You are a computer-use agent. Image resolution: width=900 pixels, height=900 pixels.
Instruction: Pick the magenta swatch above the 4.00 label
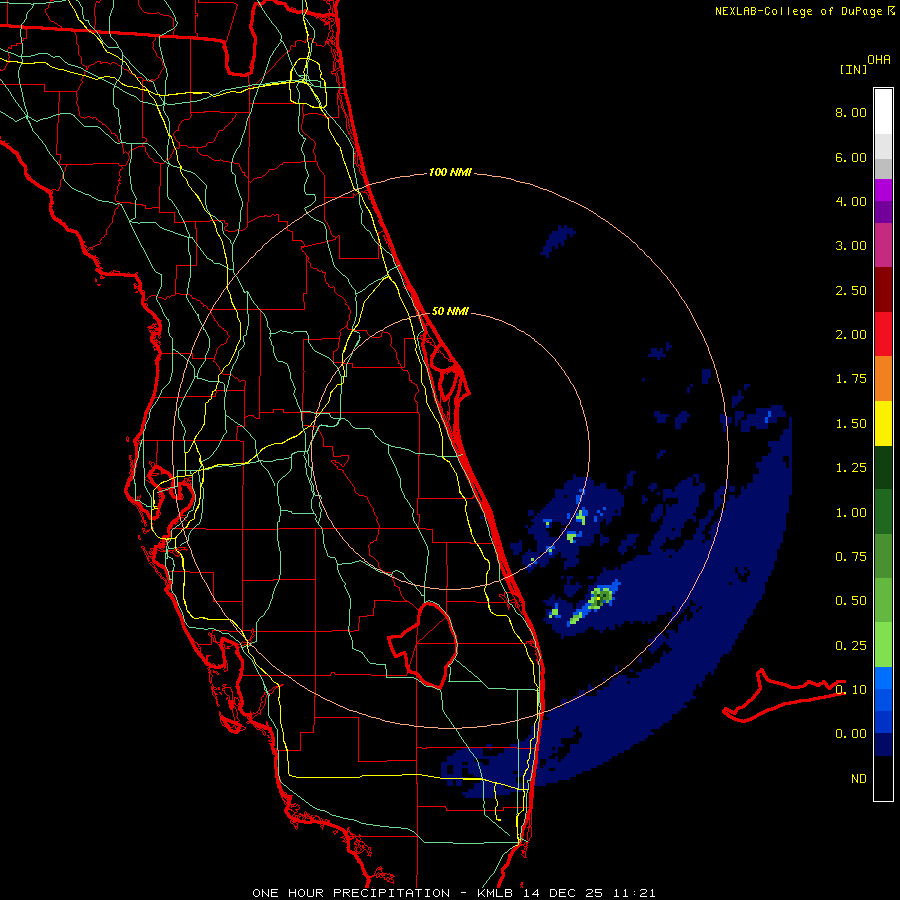(883, 190)
